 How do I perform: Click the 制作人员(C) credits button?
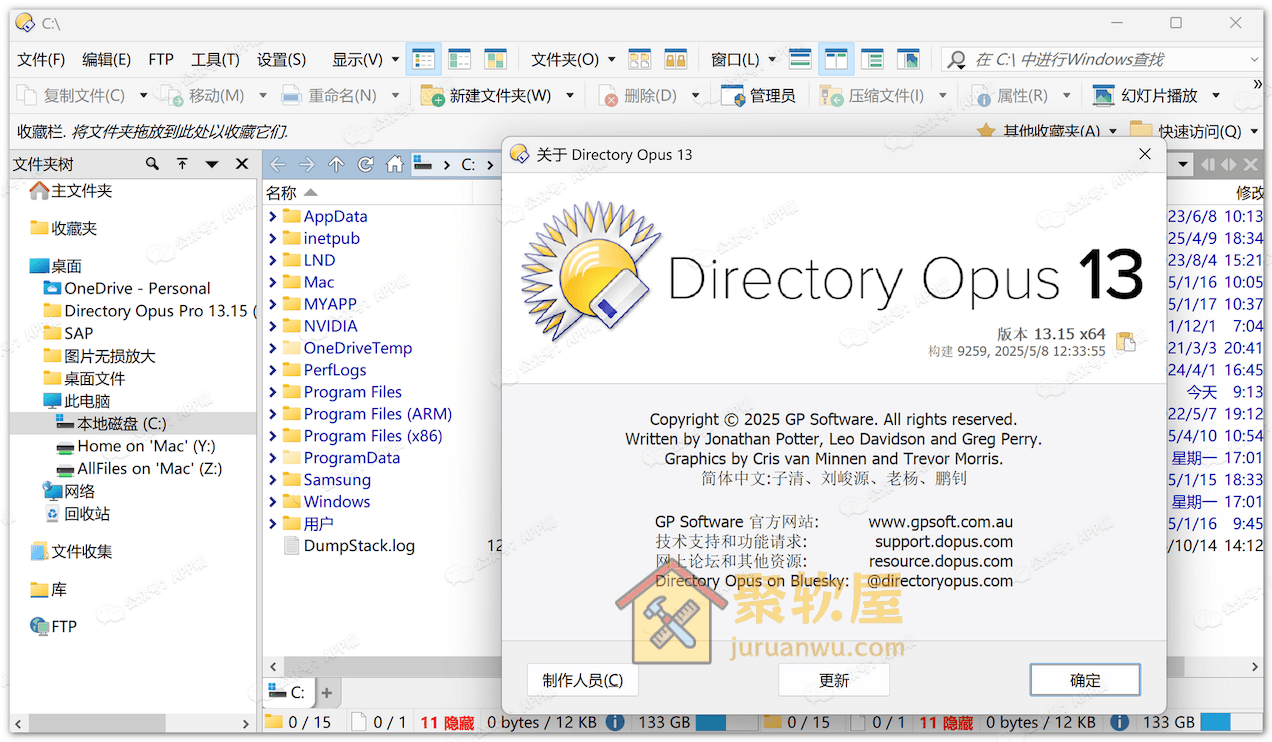[x=582, y=680]
